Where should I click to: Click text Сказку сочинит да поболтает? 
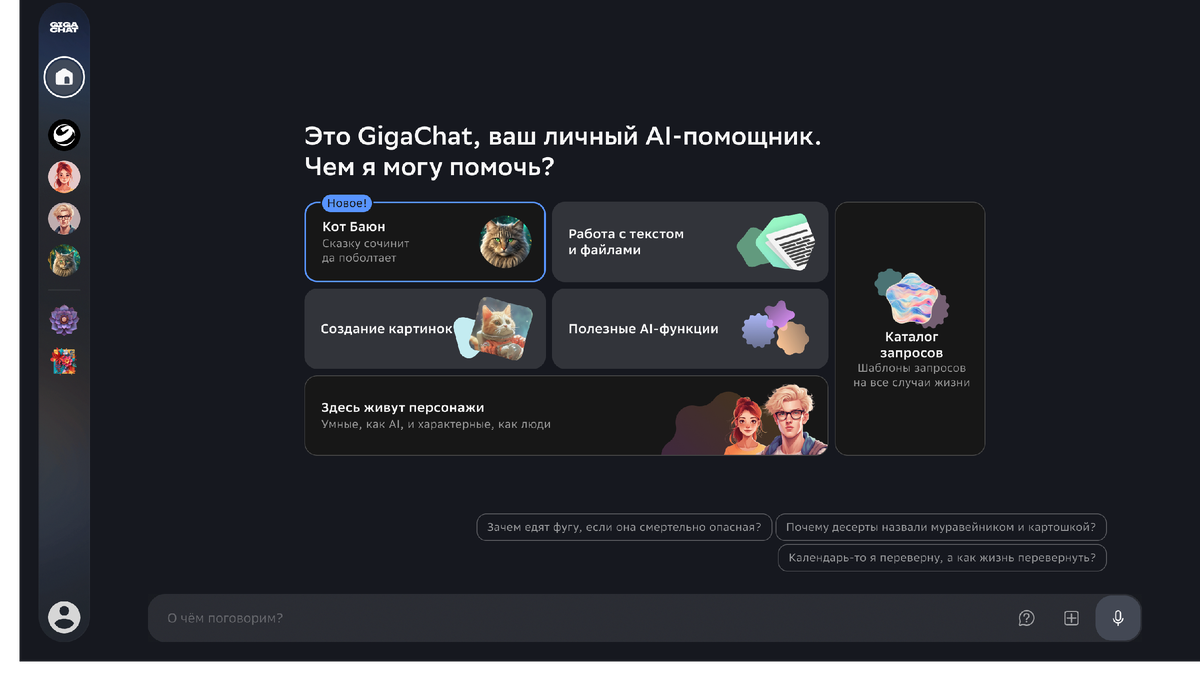365,251
